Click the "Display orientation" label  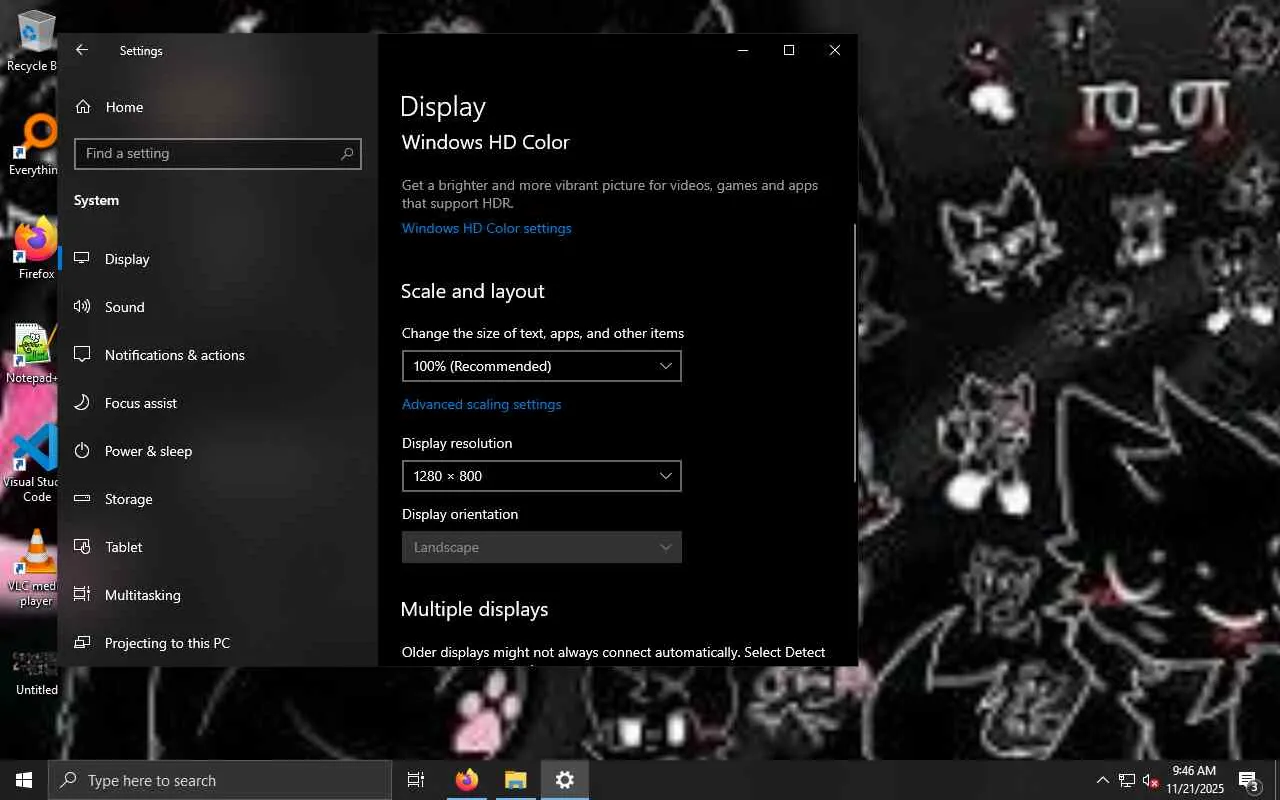(x=460, y=514)
